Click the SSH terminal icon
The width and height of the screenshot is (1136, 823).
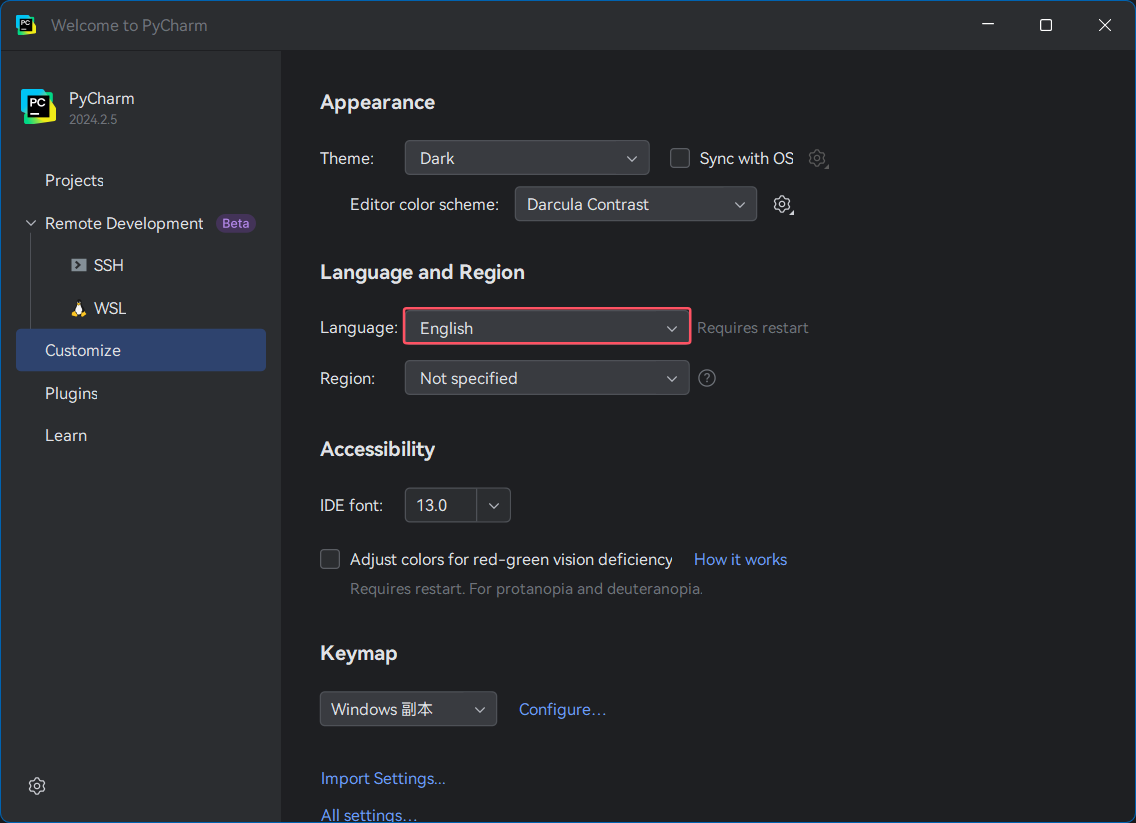point(78,265)
